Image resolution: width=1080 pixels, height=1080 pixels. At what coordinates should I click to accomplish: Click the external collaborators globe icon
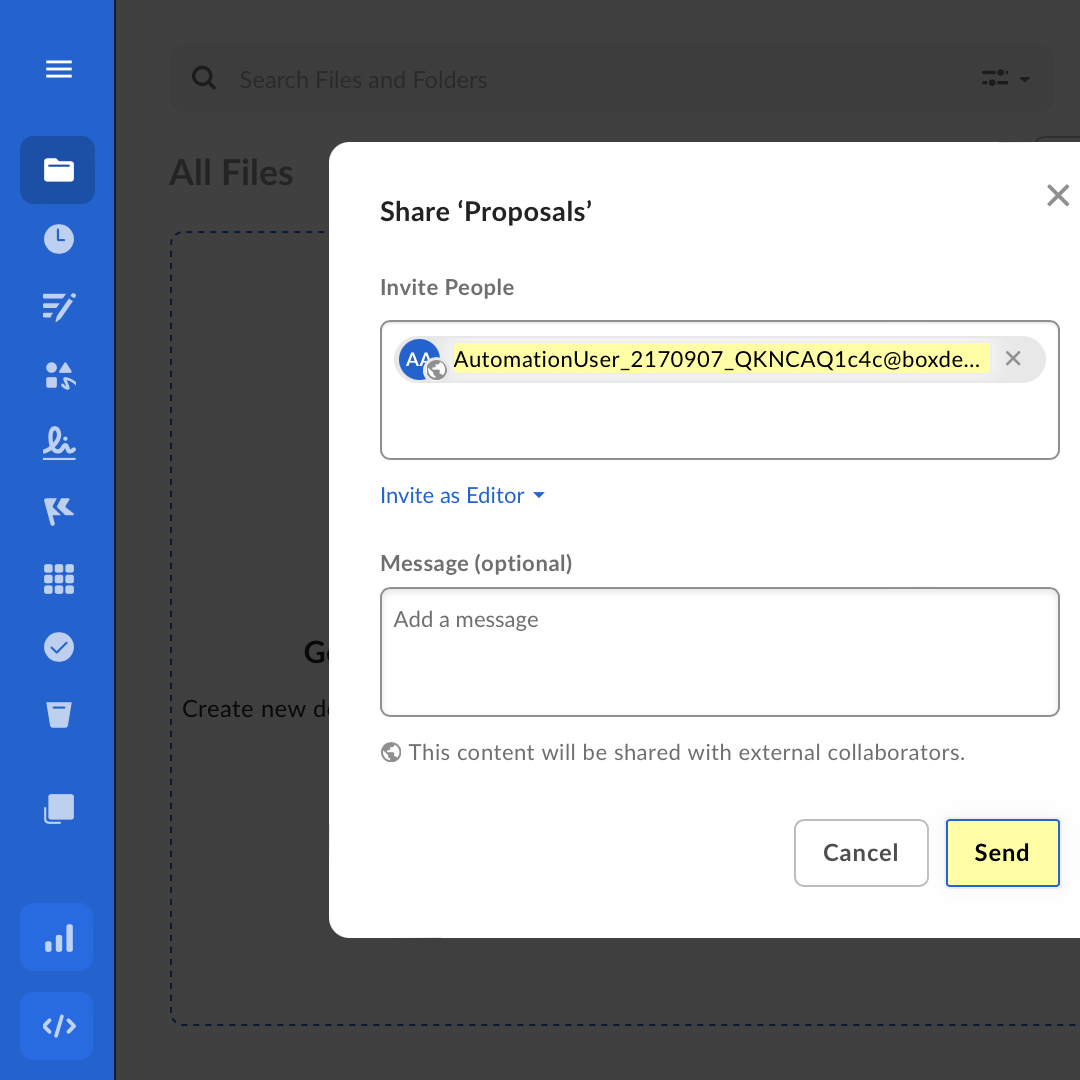pos(391,752)
